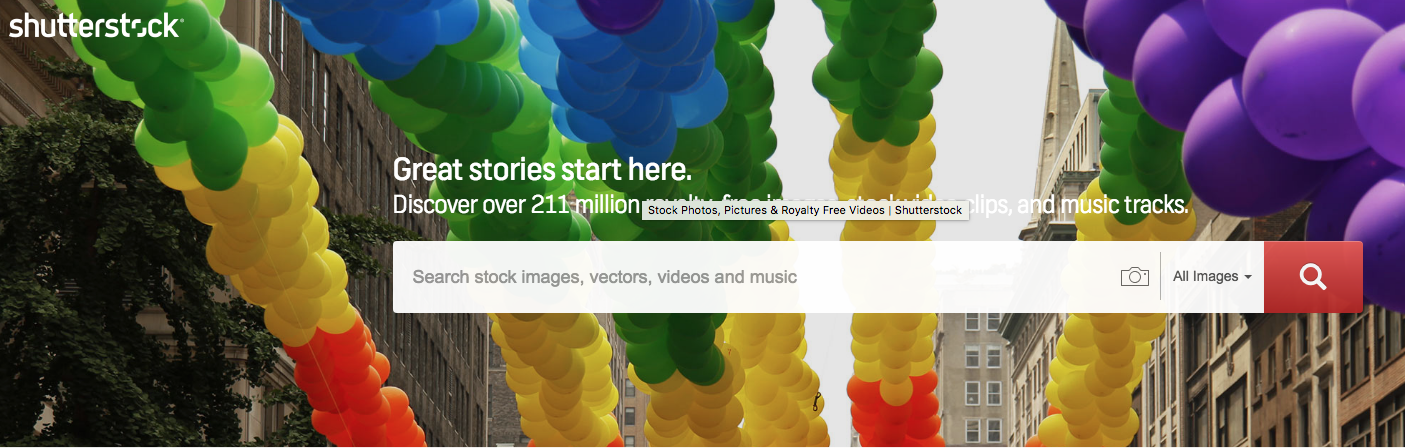Click the "Stock Photos, Pictures & Royalty Free Videos" tooltip
This screenshot has height=448, width=1405.
pos(805,210)
